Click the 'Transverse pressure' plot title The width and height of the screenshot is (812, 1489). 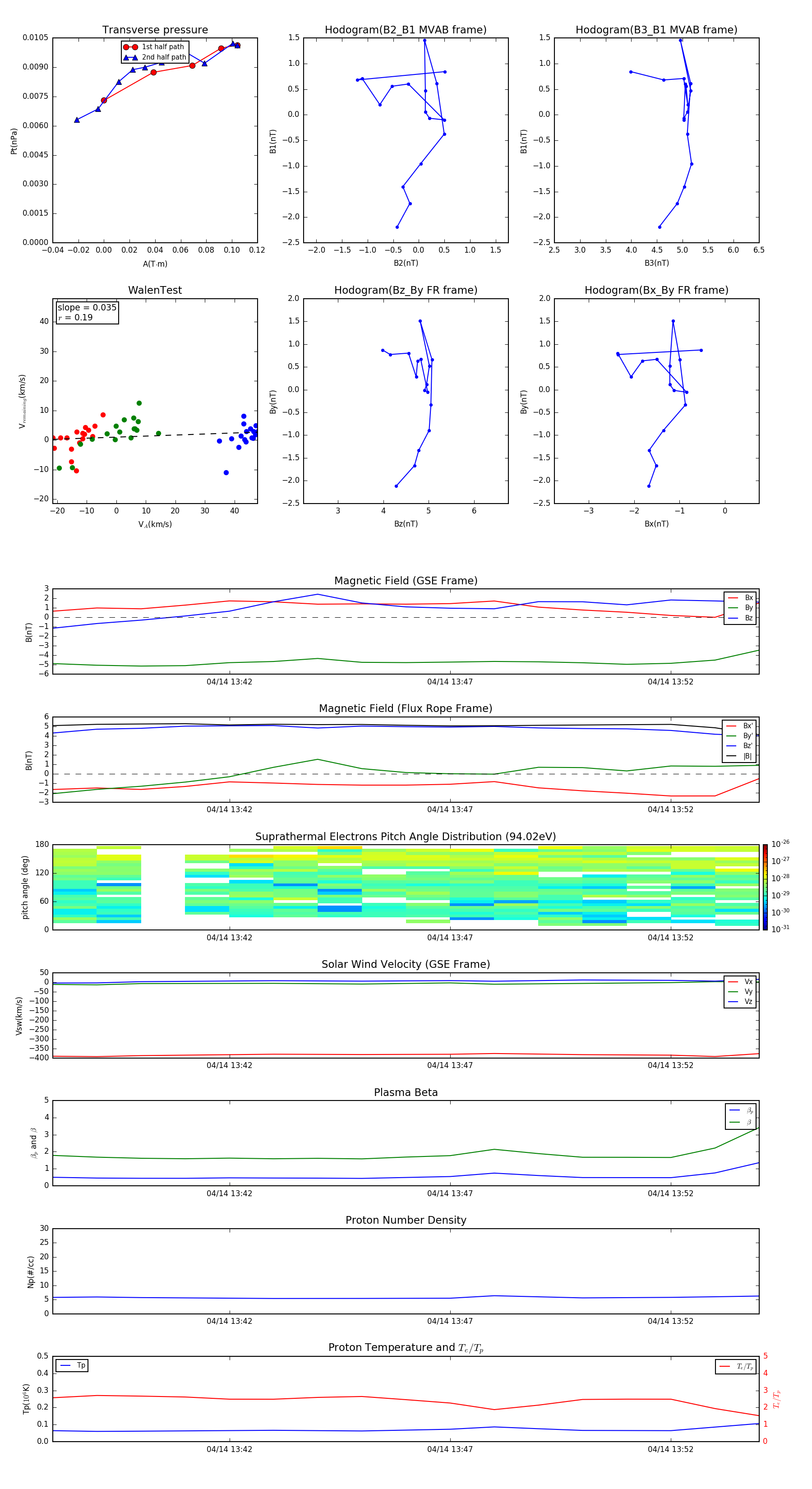[155, 30]
